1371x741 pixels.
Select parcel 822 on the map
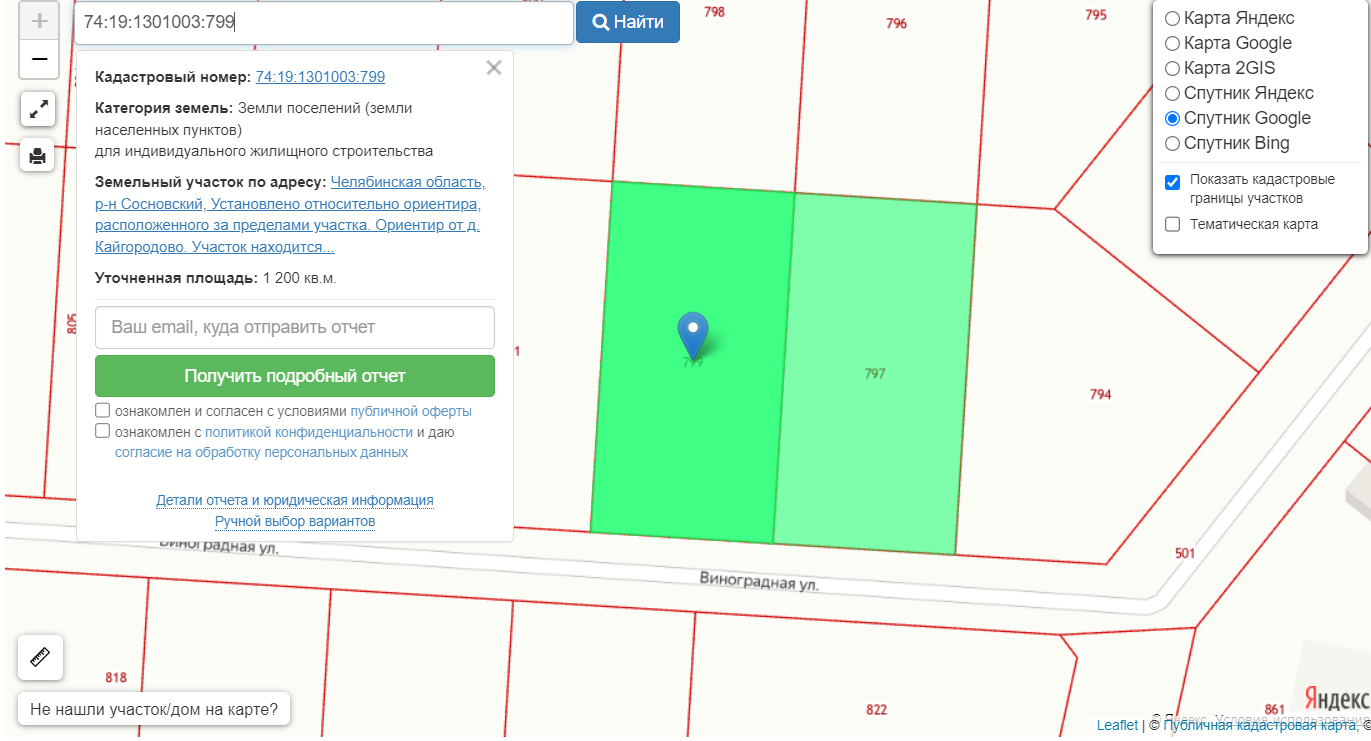(x=876, y=710)
